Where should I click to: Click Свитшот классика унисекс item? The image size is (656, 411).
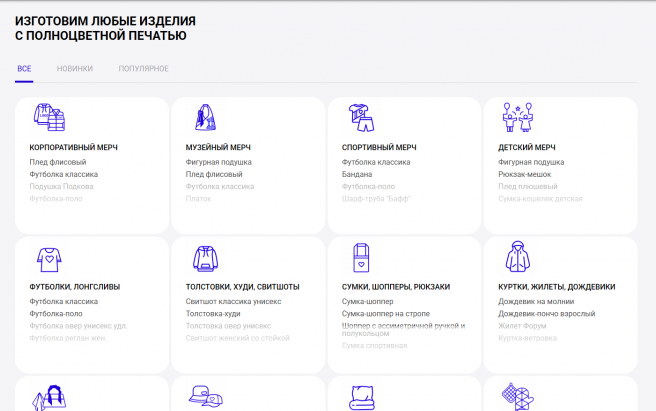(233, 301)
